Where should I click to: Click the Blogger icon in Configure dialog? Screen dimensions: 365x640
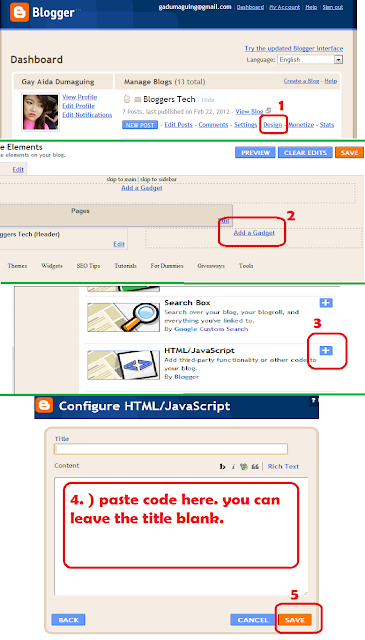44,406
